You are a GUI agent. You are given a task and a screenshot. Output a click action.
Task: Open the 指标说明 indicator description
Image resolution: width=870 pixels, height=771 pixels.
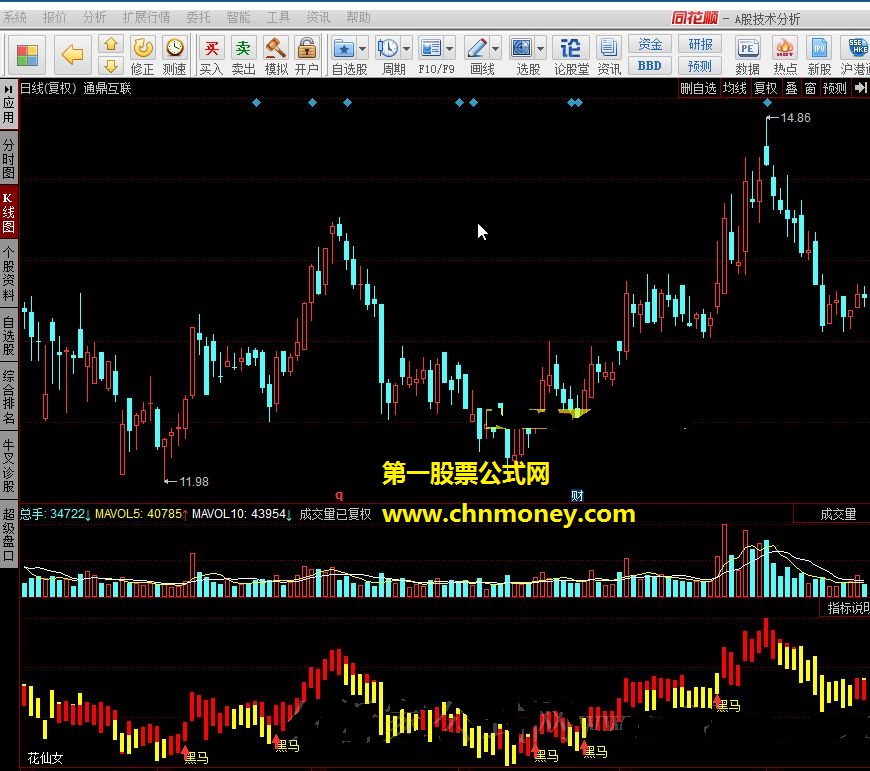(x=846, y=607)
